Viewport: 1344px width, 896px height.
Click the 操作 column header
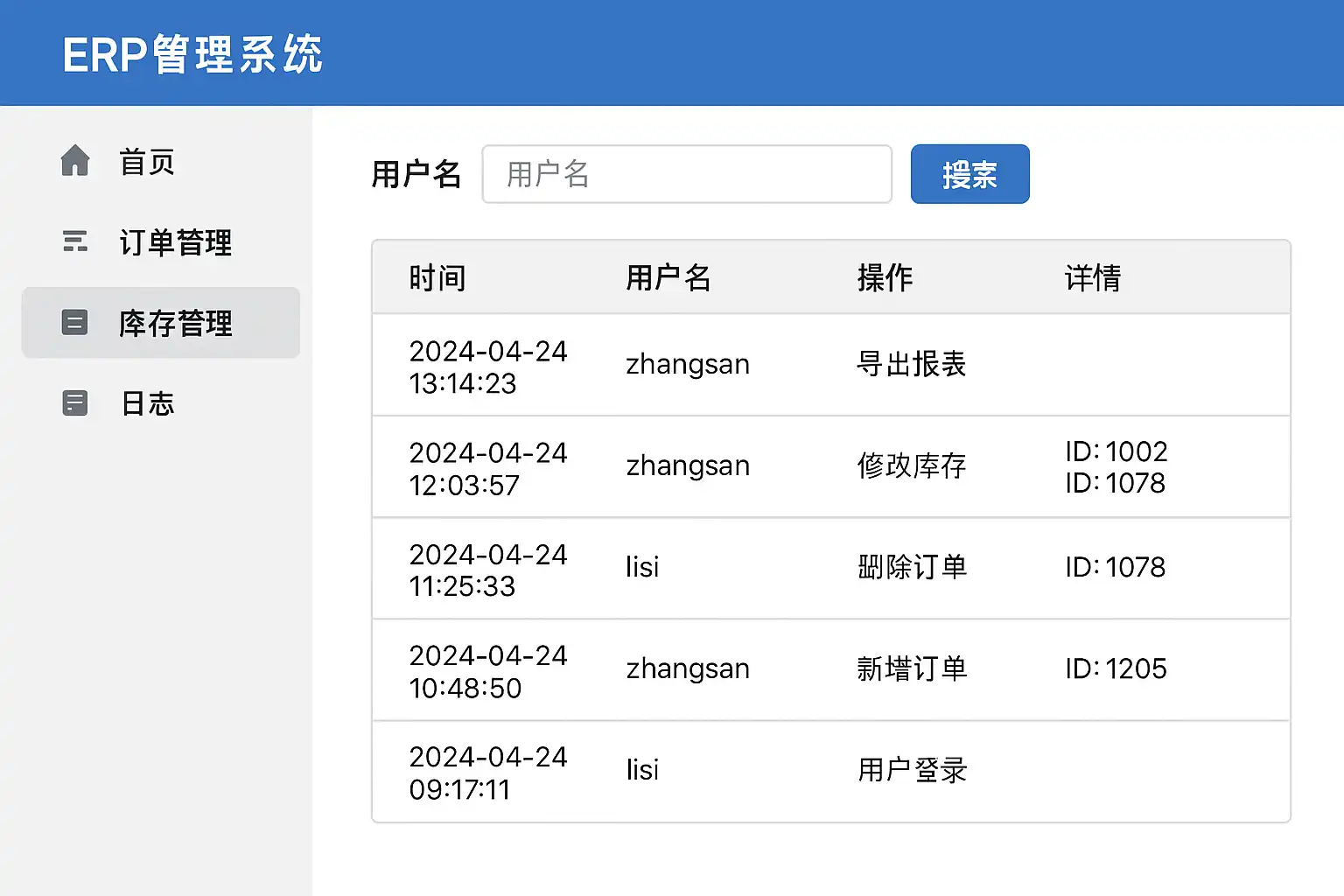click(885, 278)
